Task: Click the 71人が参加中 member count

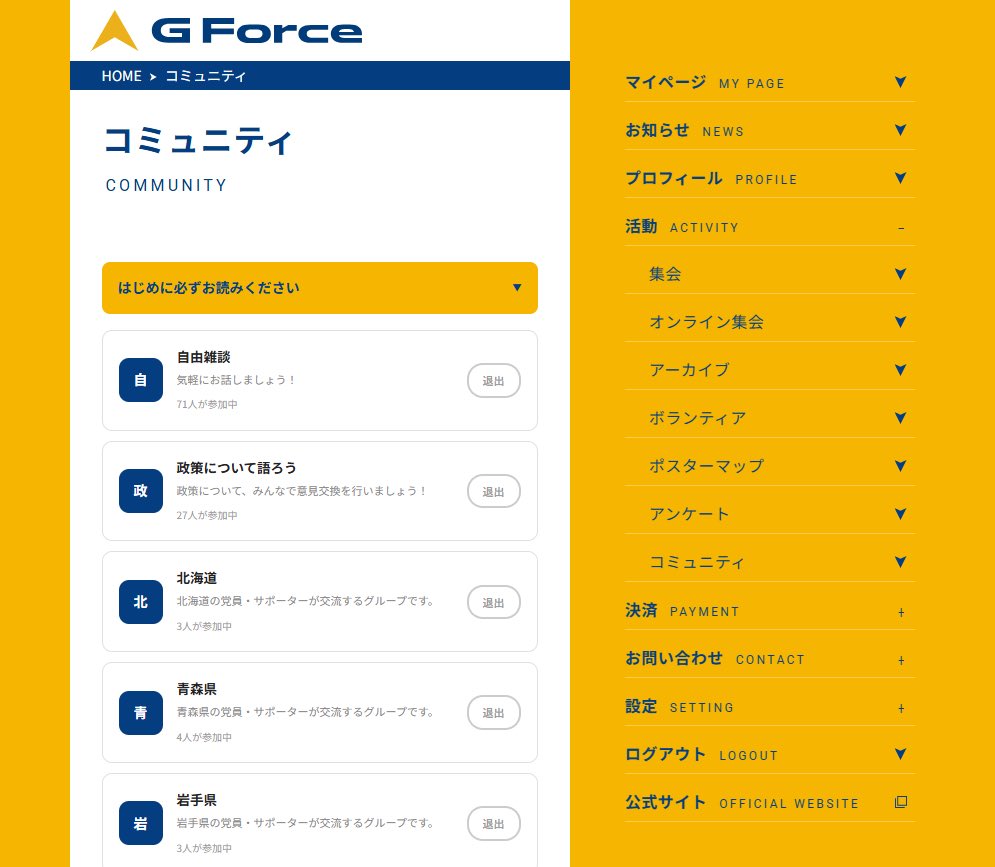Action: 207,404
